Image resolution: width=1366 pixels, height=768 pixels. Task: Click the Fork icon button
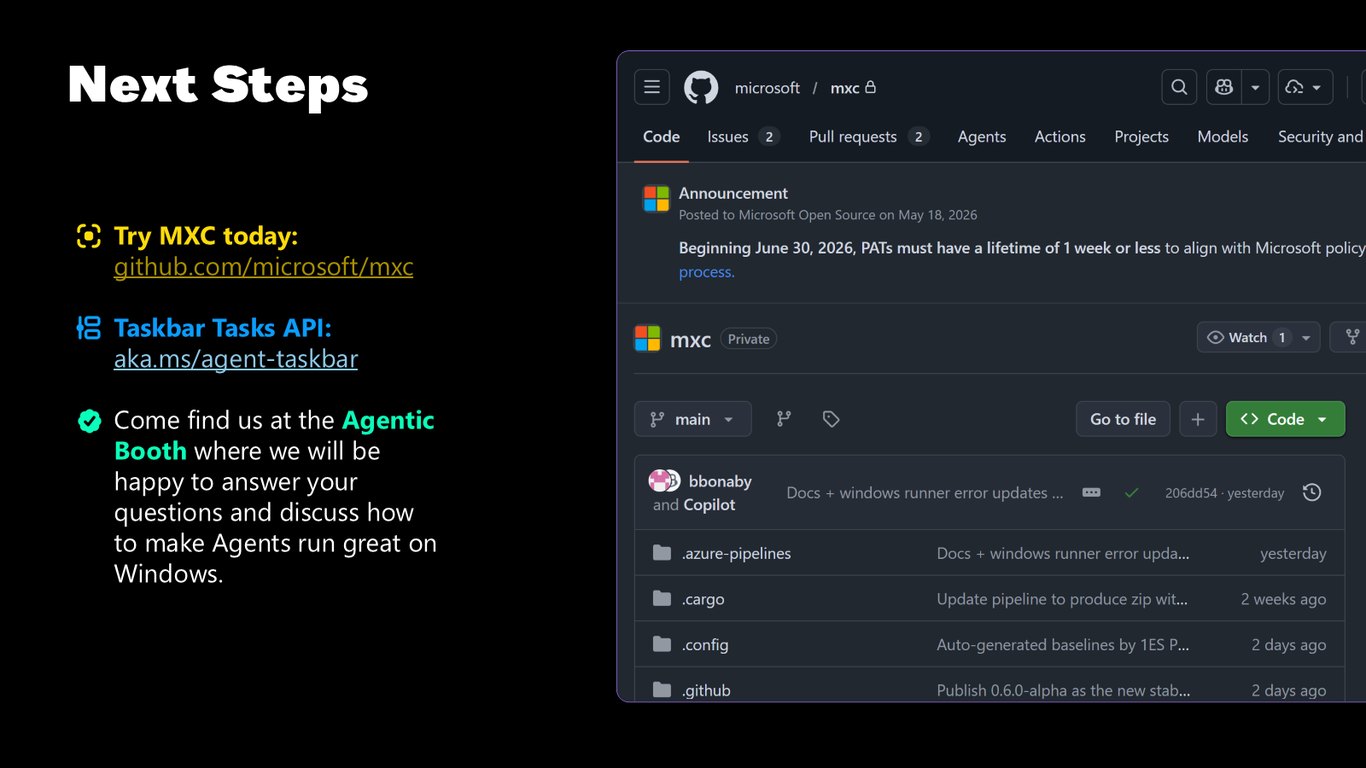coord(1353,338)
